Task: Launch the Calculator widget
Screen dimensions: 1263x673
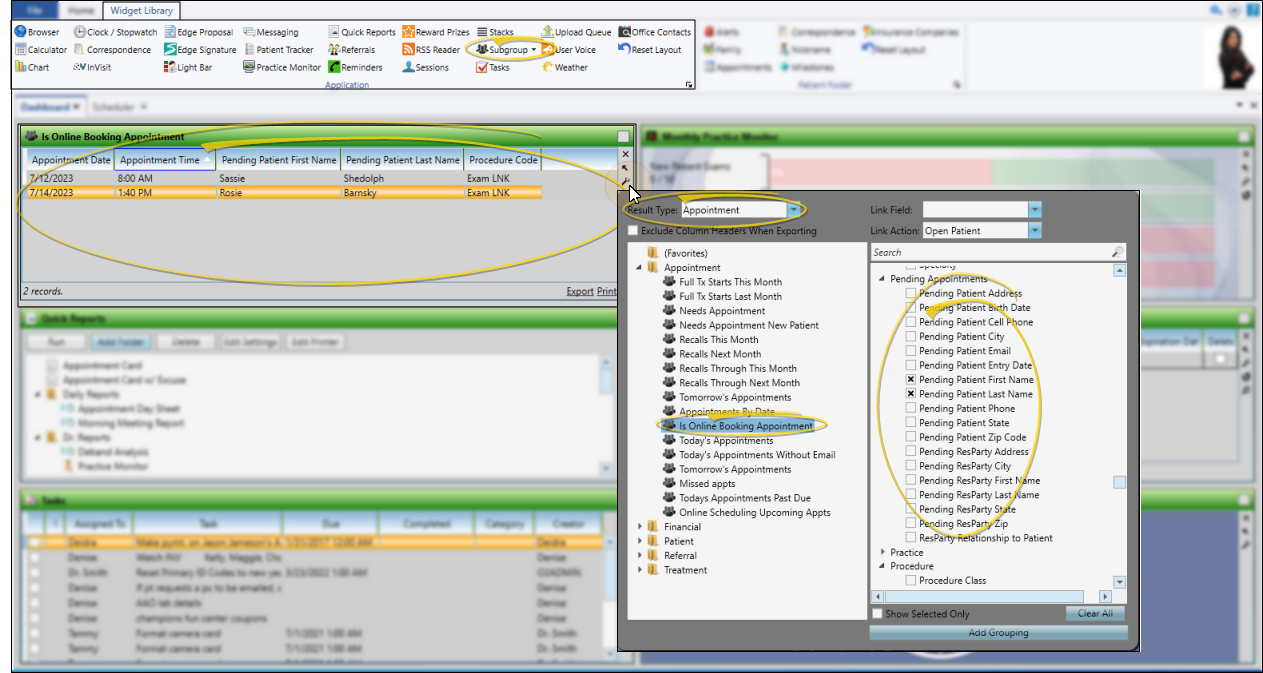Action: pyautogui.click(x=41, y=50)
